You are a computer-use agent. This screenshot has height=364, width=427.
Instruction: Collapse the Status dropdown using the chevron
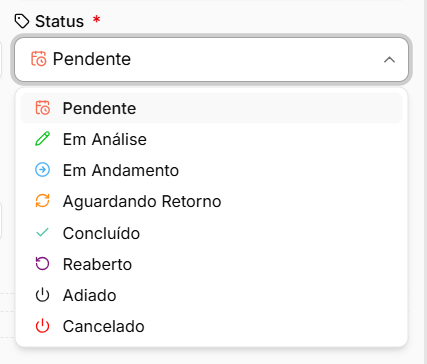389,60
